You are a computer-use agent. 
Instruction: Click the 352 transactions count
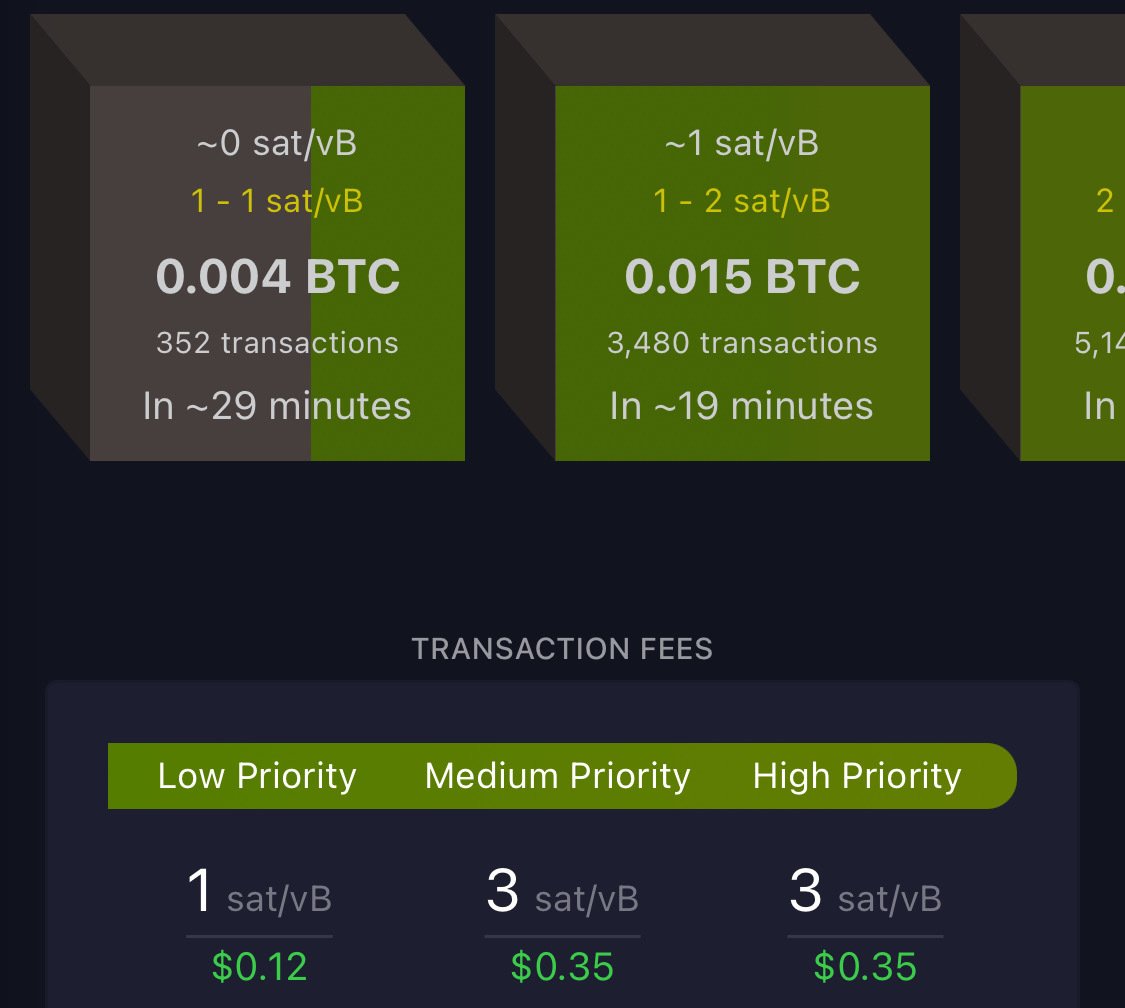pos(277,343)
